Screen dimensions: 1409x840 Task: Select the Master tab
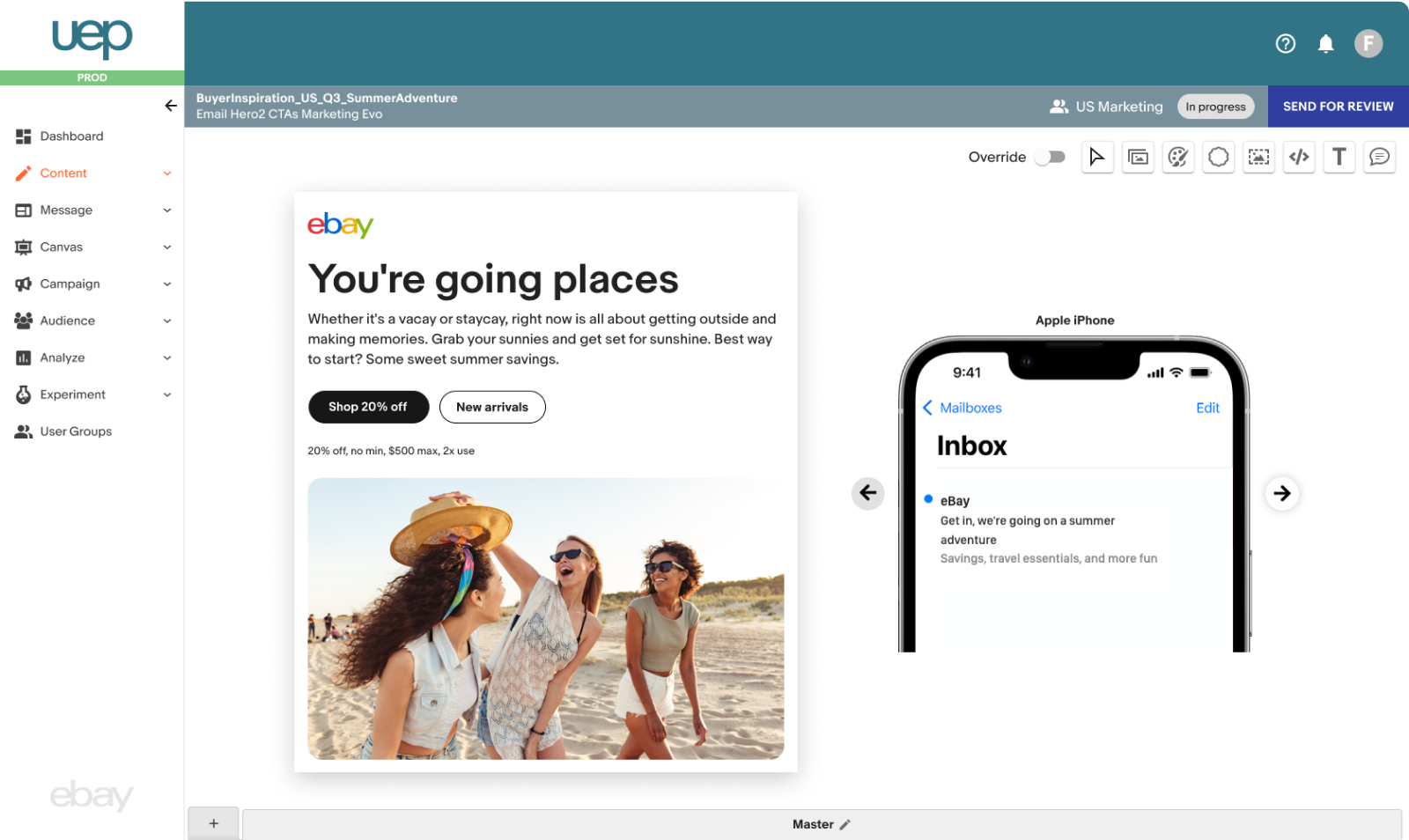[x=821, y=825]
